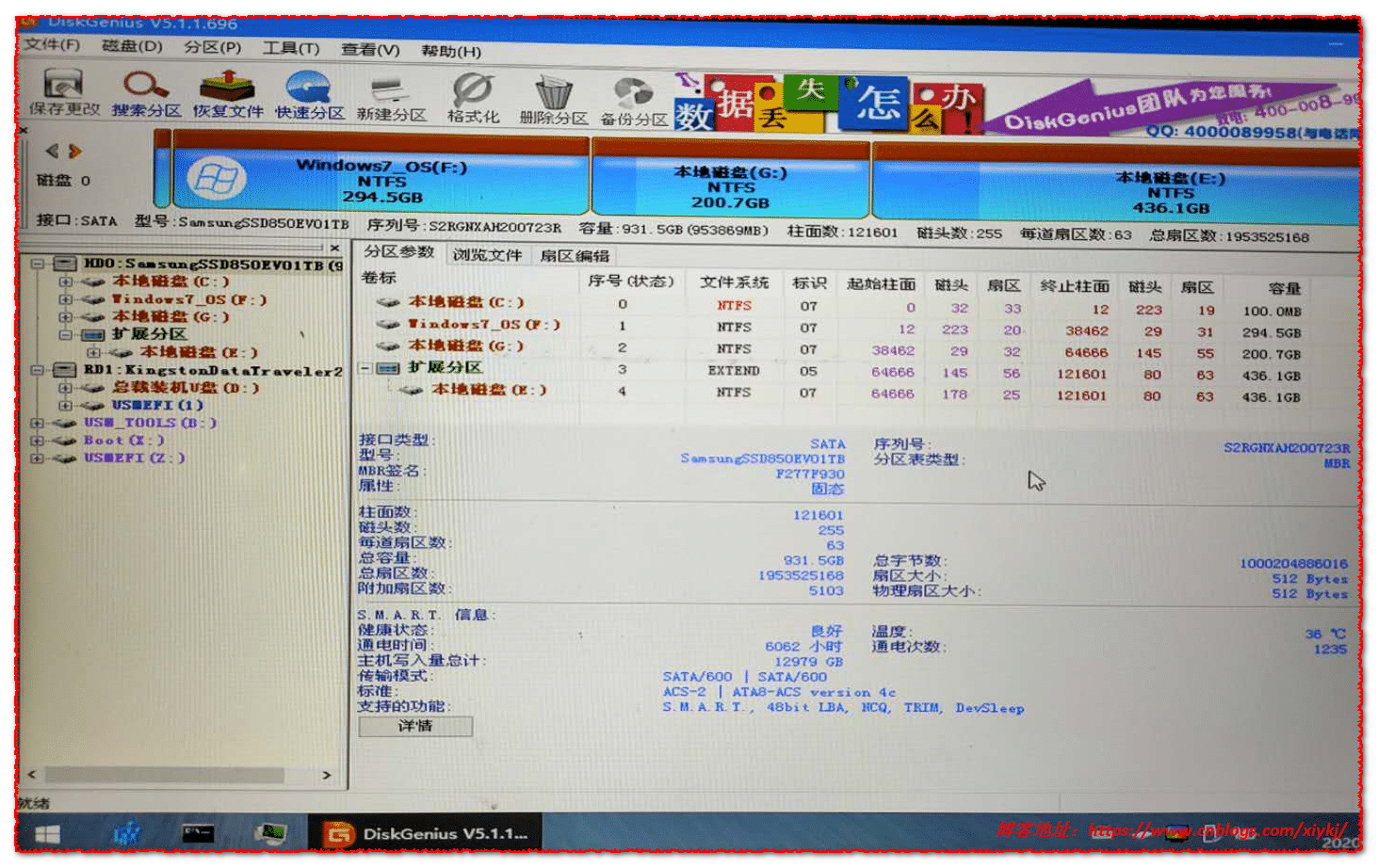Click the 文件系统 column header
The width and height of the screenshot is (1378, 868).
[734, 282]
